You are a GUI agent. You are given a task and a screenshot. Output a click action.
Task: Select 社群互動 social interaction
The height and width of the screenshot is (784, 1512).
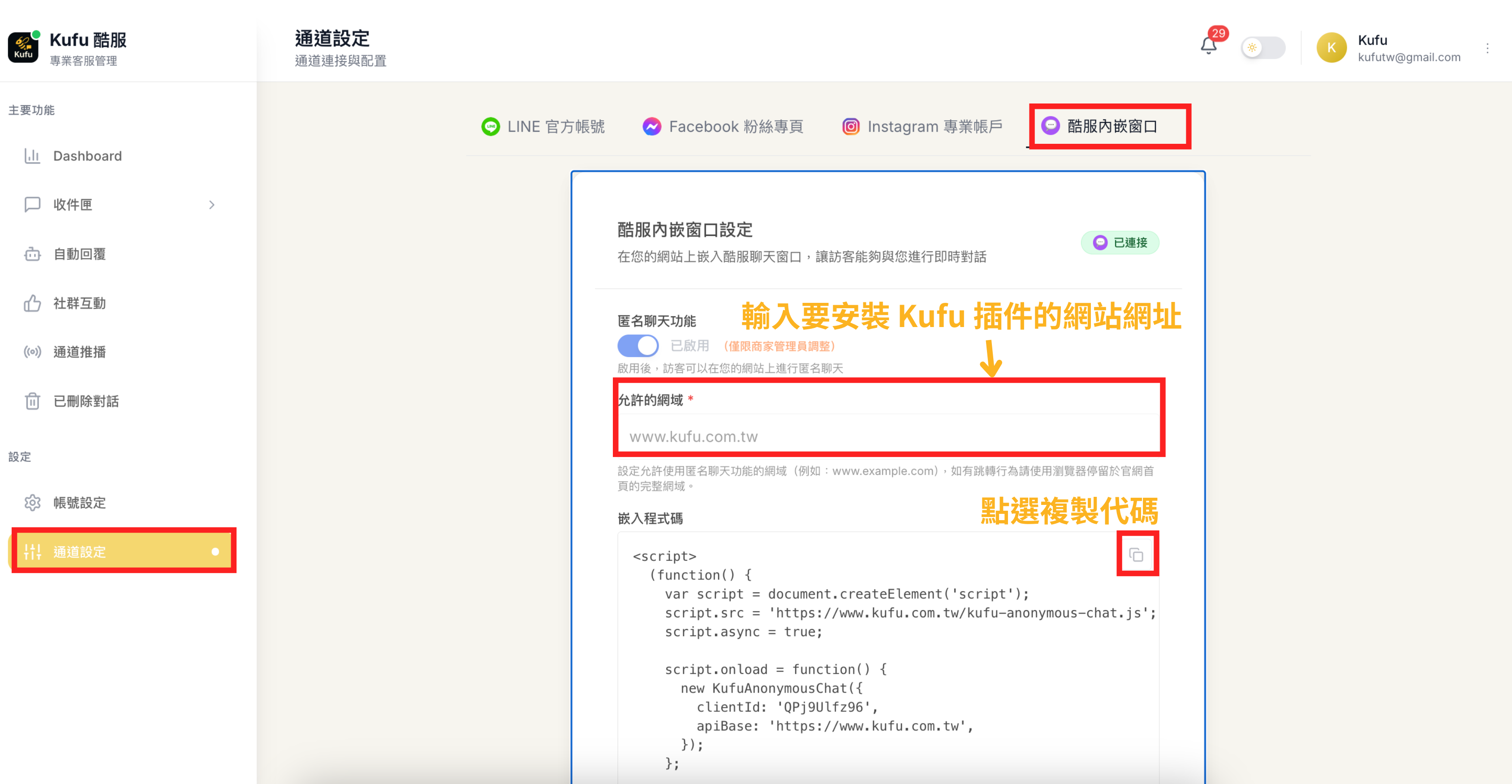79,303
